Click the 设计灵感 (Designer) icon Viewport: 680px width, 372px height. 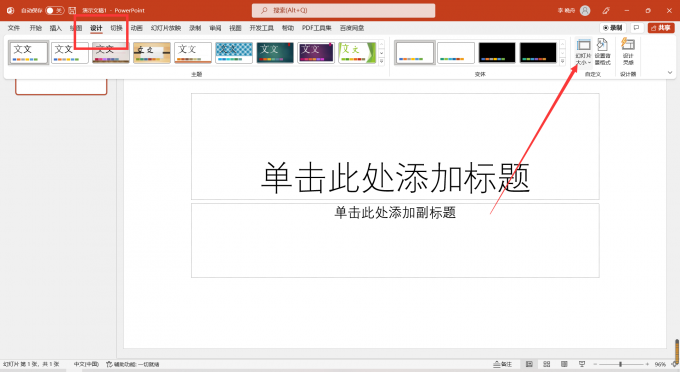(x=628, y=52)
